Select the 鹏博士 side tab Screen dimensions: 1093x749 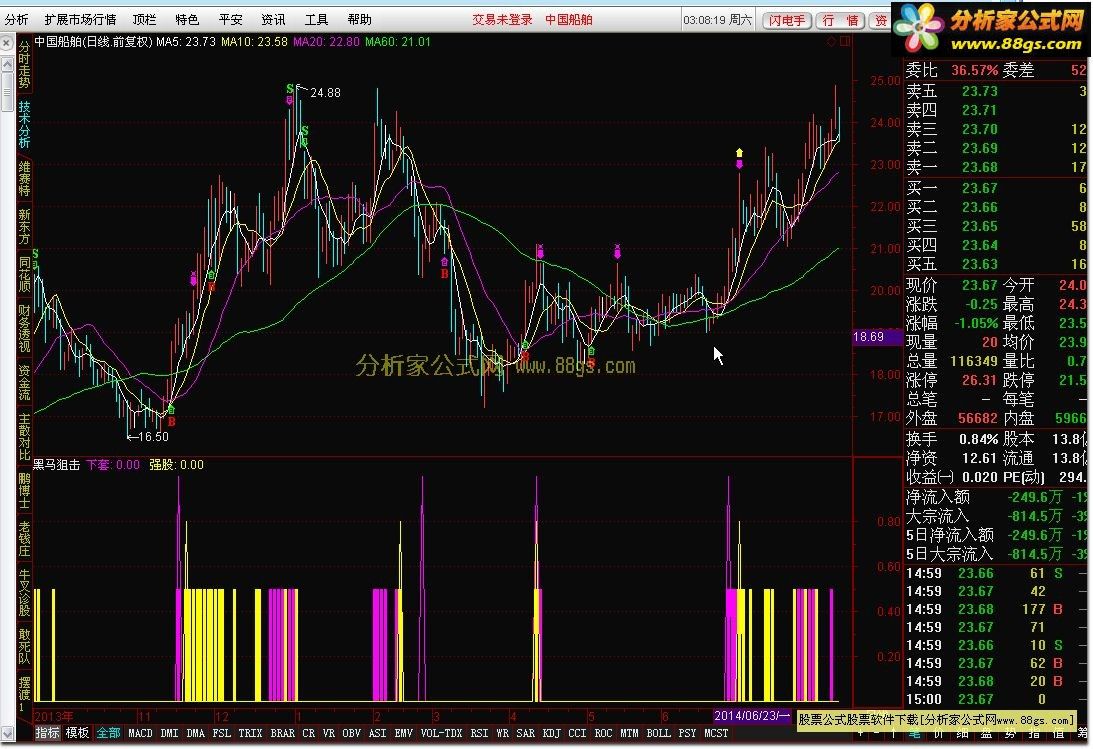24,491
